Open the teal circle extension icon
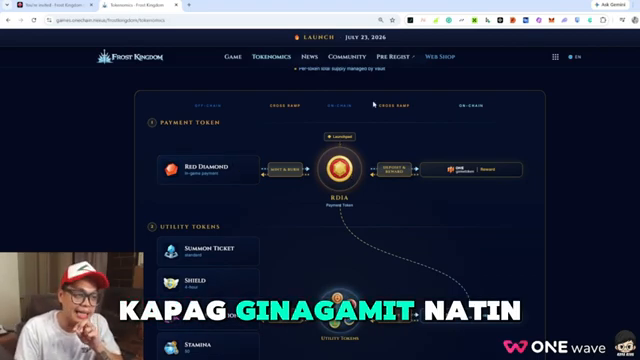Image resolution: width=640 pixels, height=360 pixels. click(449, 20)
